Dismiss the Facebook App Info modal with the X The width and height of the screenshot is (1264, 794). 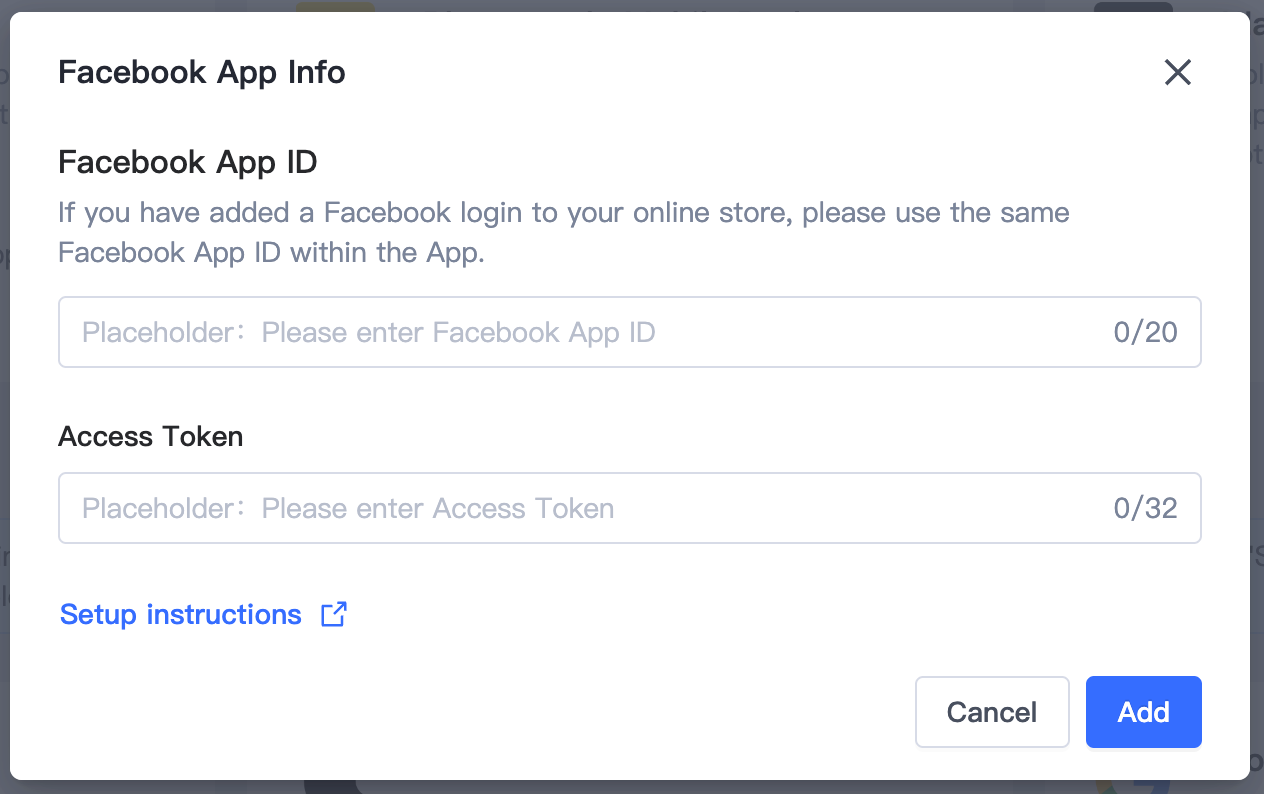[x=1178, y=72]
